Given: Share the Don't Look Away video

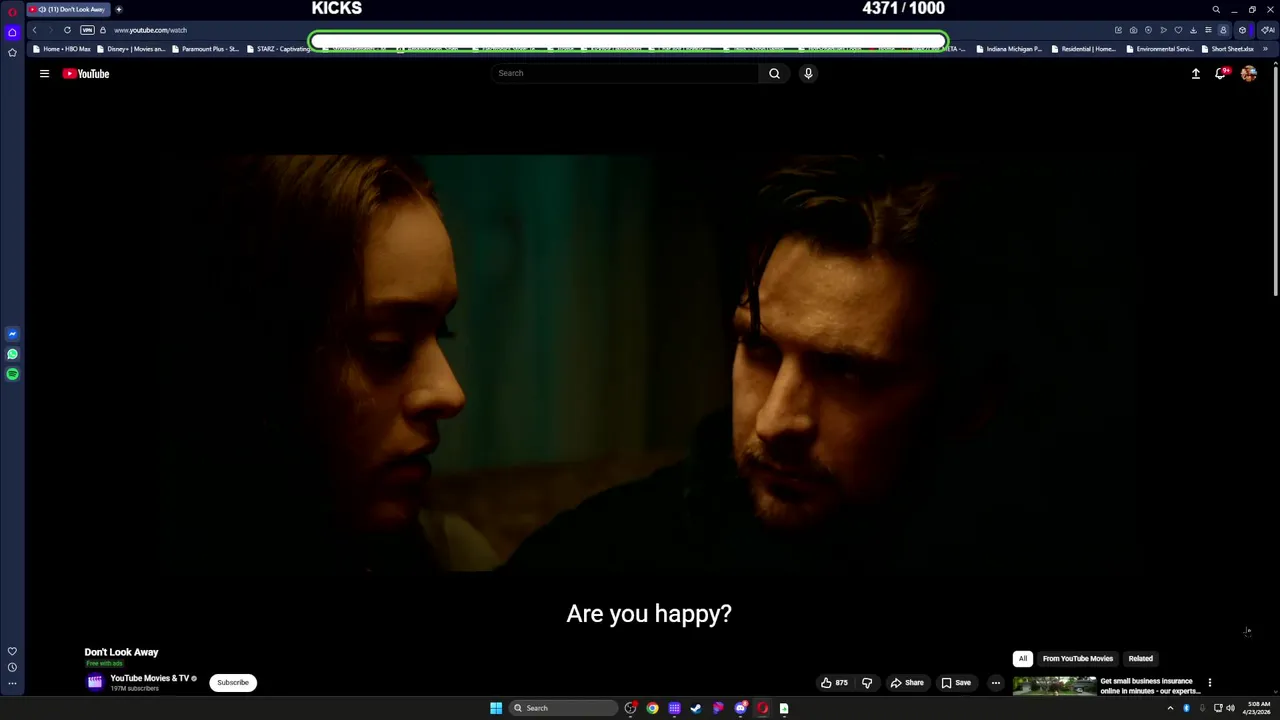Looking at the screenshot, I should 907,683.
